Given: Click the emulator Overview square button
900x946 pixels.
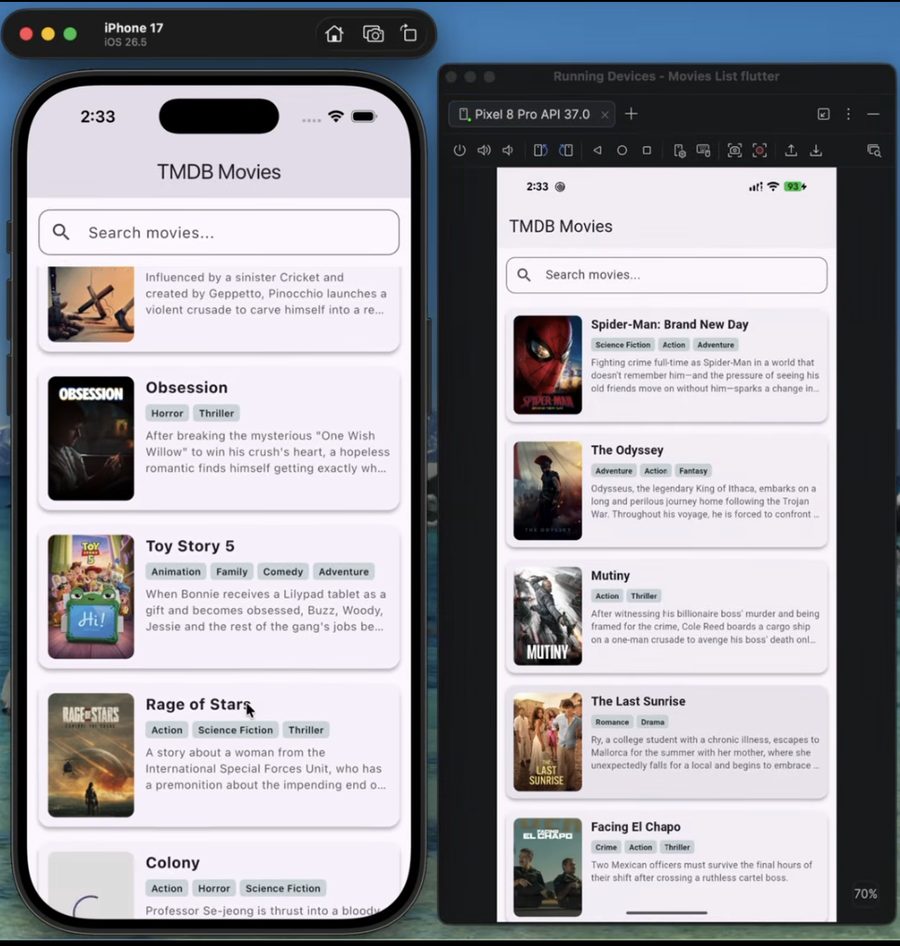Looking at the screenshot, I should pos(647,150).
